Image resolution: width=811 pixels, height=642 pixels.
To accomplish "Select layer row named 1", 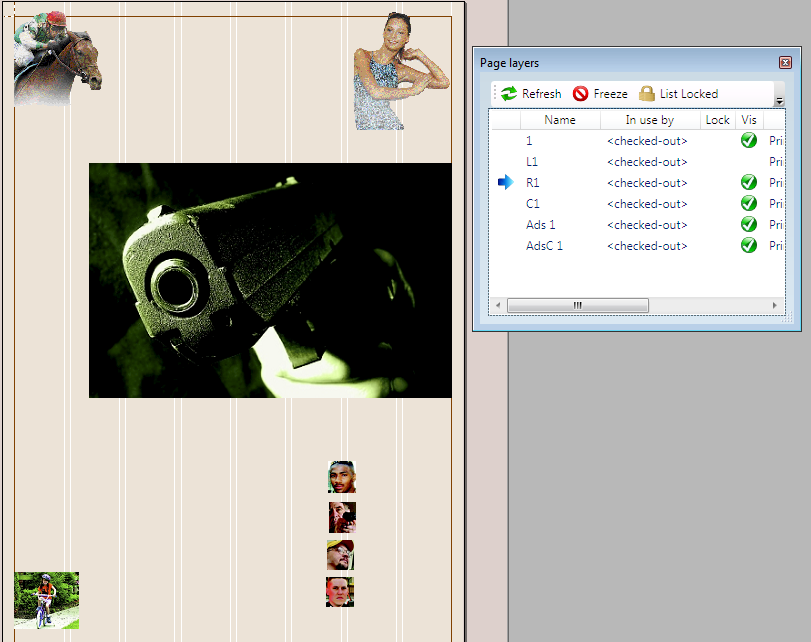I will (x=637, y=140).
